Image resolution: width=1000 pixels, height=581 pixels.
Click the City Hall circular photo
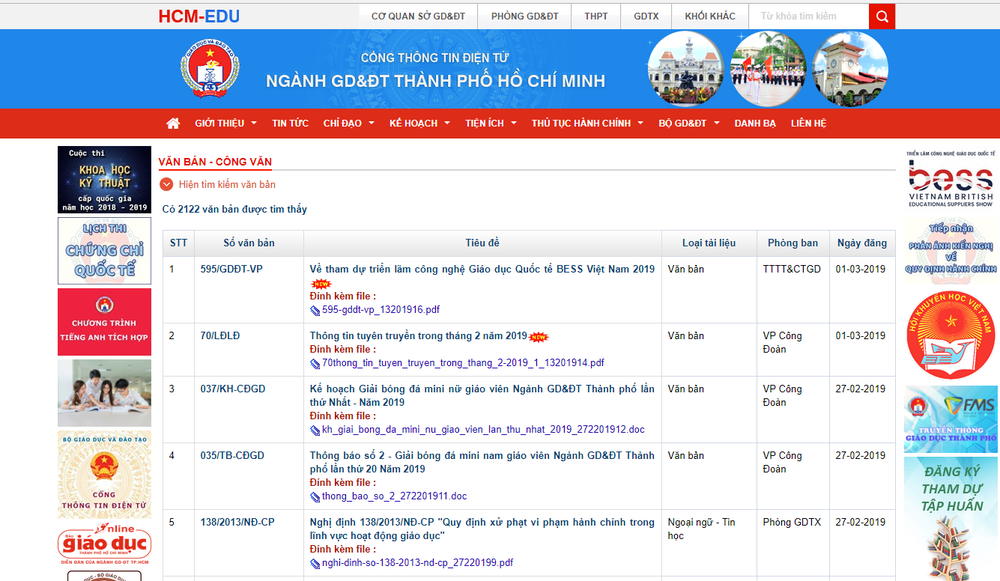click(686, 69)
